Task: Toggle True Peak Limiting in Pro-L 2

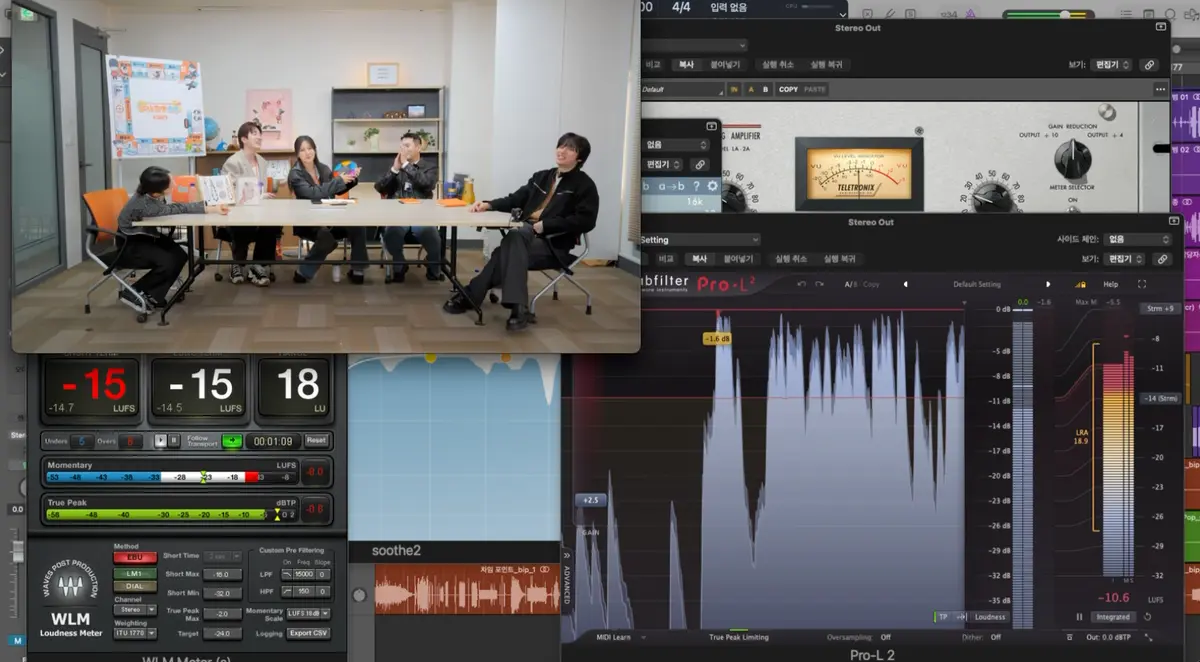Action: 739,637
